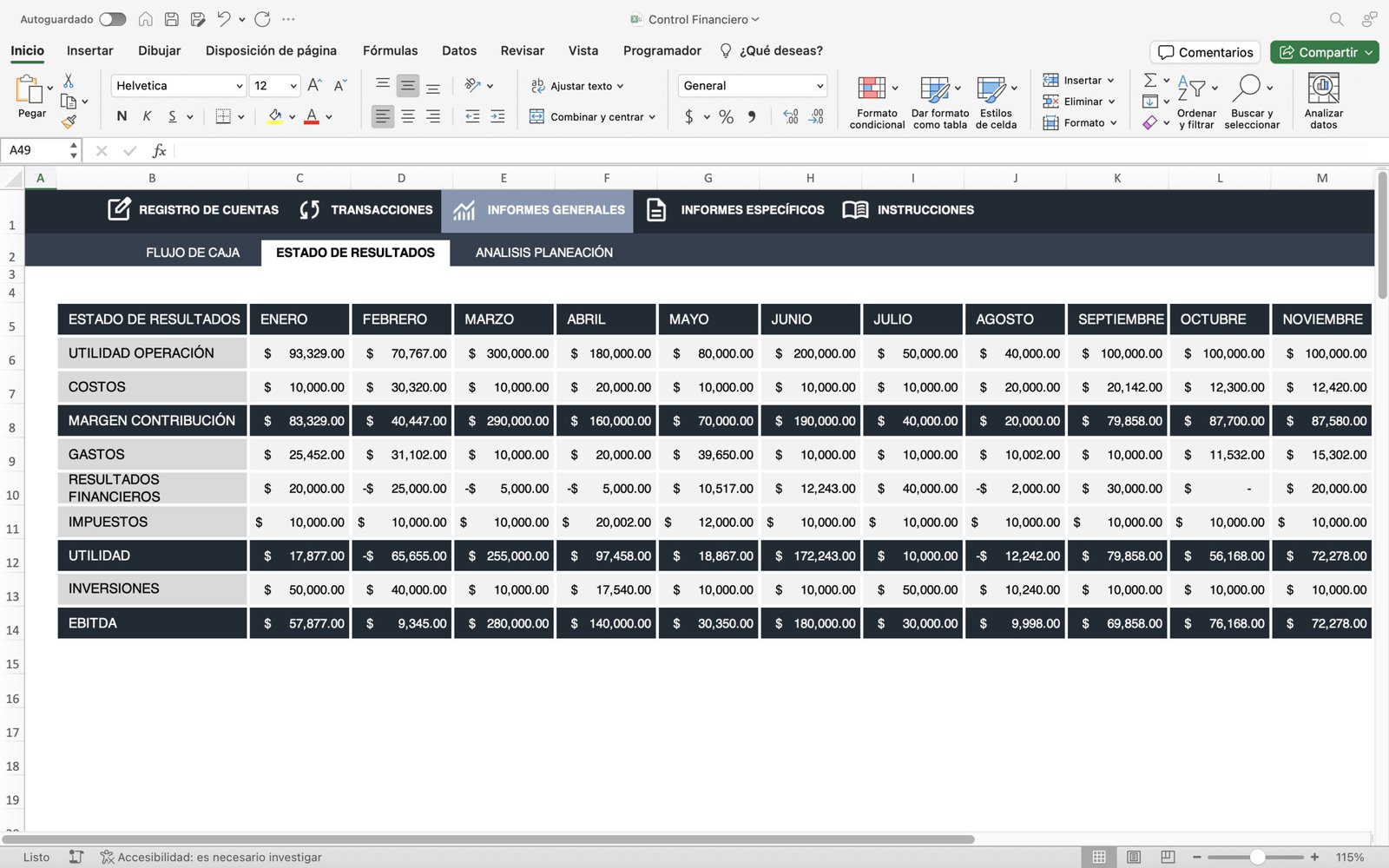The height and width of the screenshot is (868, 1389).
Task: Click the percent style icon
Action: click(726, 117)
